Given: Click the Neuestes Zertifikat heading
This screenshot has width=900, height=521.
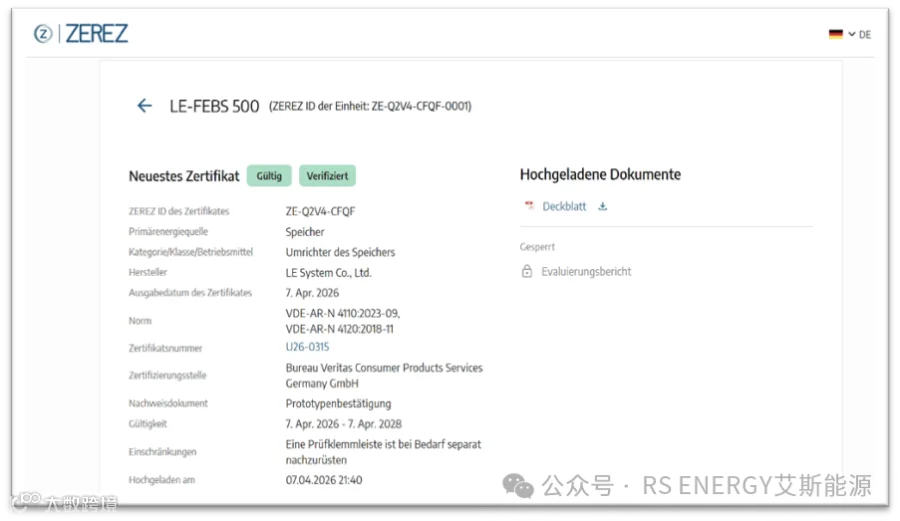Looking at the screenshot, I should point(184,176).
